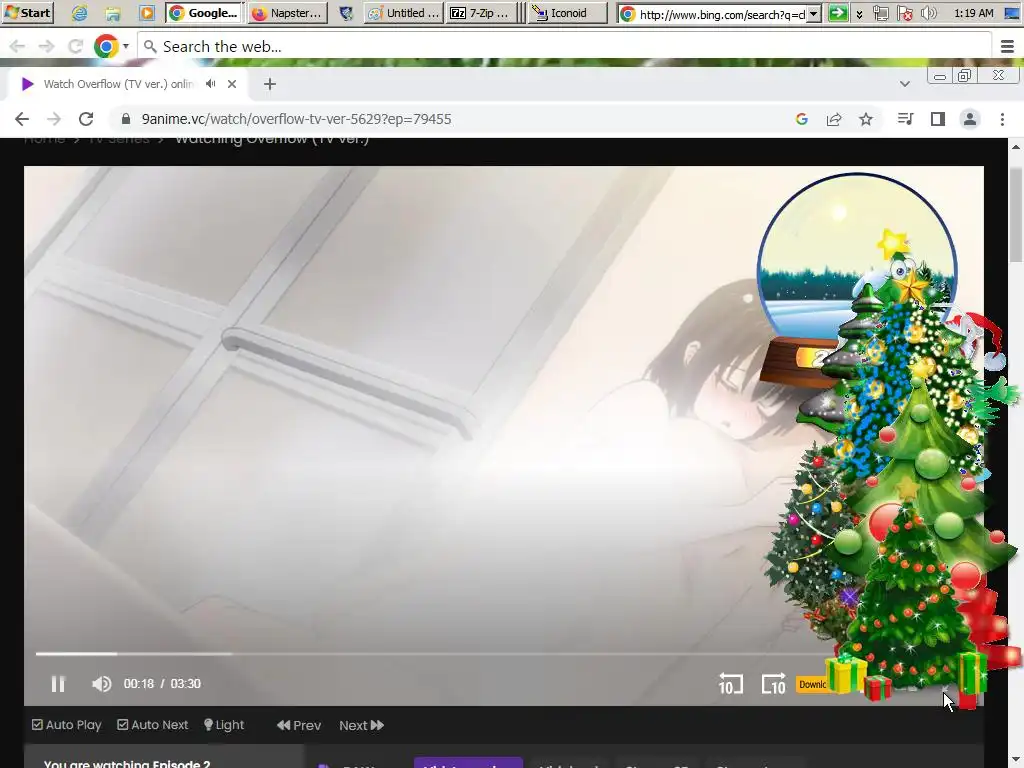This screenshot has height=768, width=1024.
Task: Switch to the Google Chrome taskbar button
Action: point(204,13)
